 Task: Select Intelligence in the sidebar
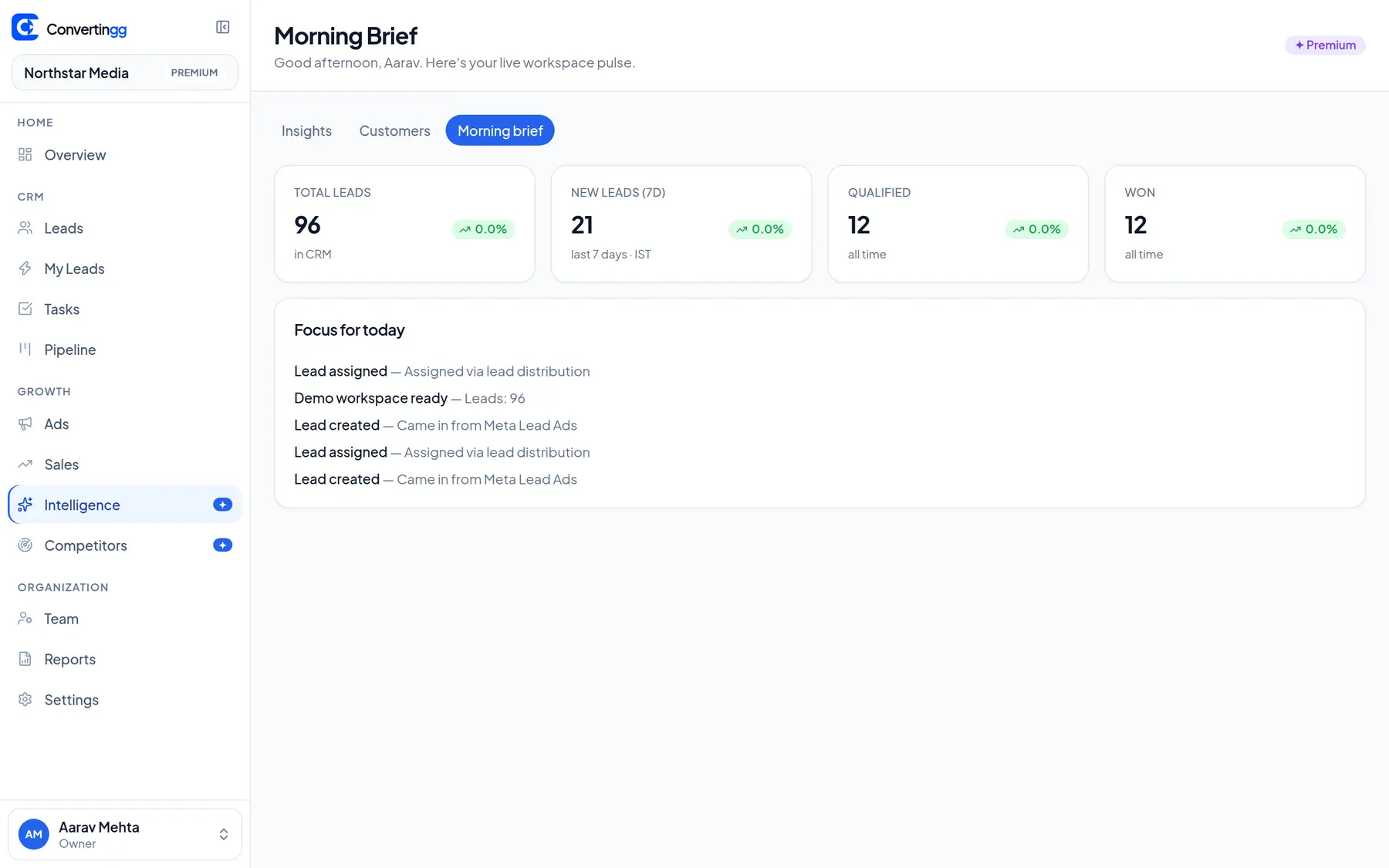(125, 505)
